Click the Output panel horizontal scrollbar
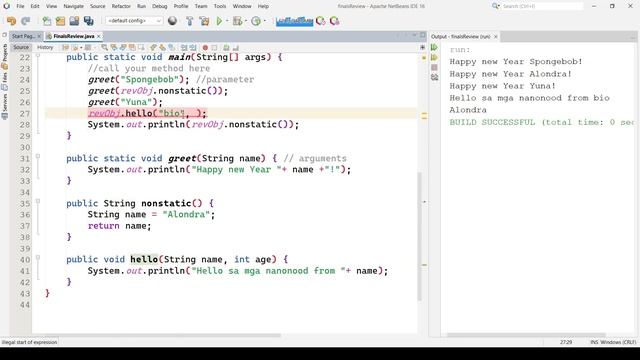The width and height of the screenshot is (640, 360). pos(526,335)
